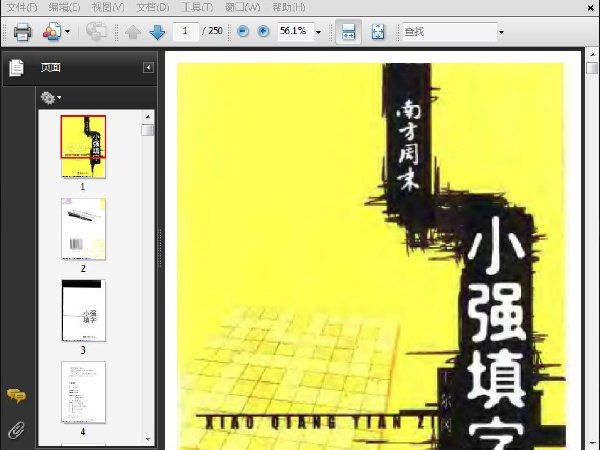Screen dimensions: 600x450
Task: Click the page number field
Action: (x=186, y=31)
